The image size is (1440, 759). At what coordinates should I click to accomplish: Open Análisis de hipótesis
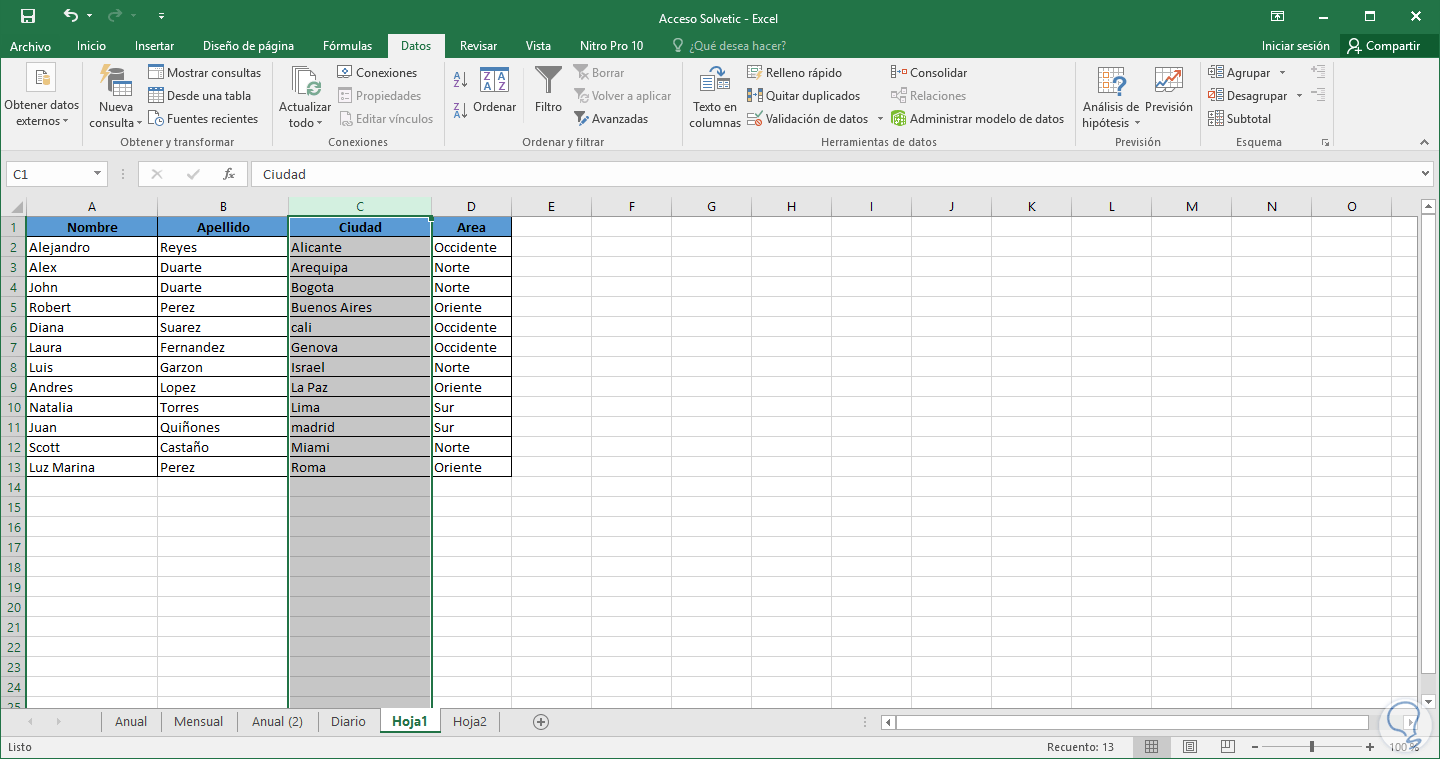pos(1110,97)
